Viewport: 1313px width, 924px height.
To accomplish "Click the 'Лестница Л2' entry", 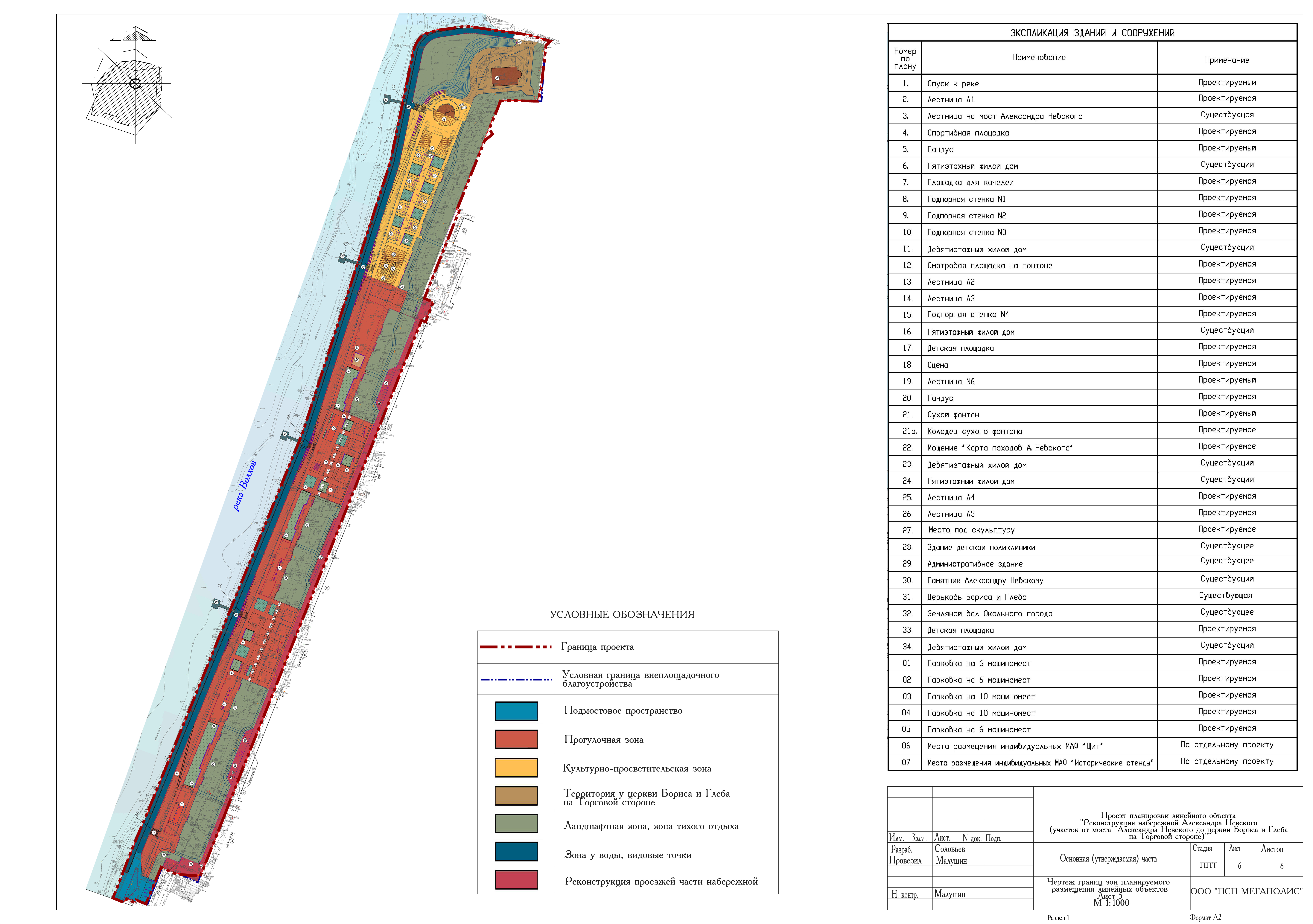I will tap(951, 282).
